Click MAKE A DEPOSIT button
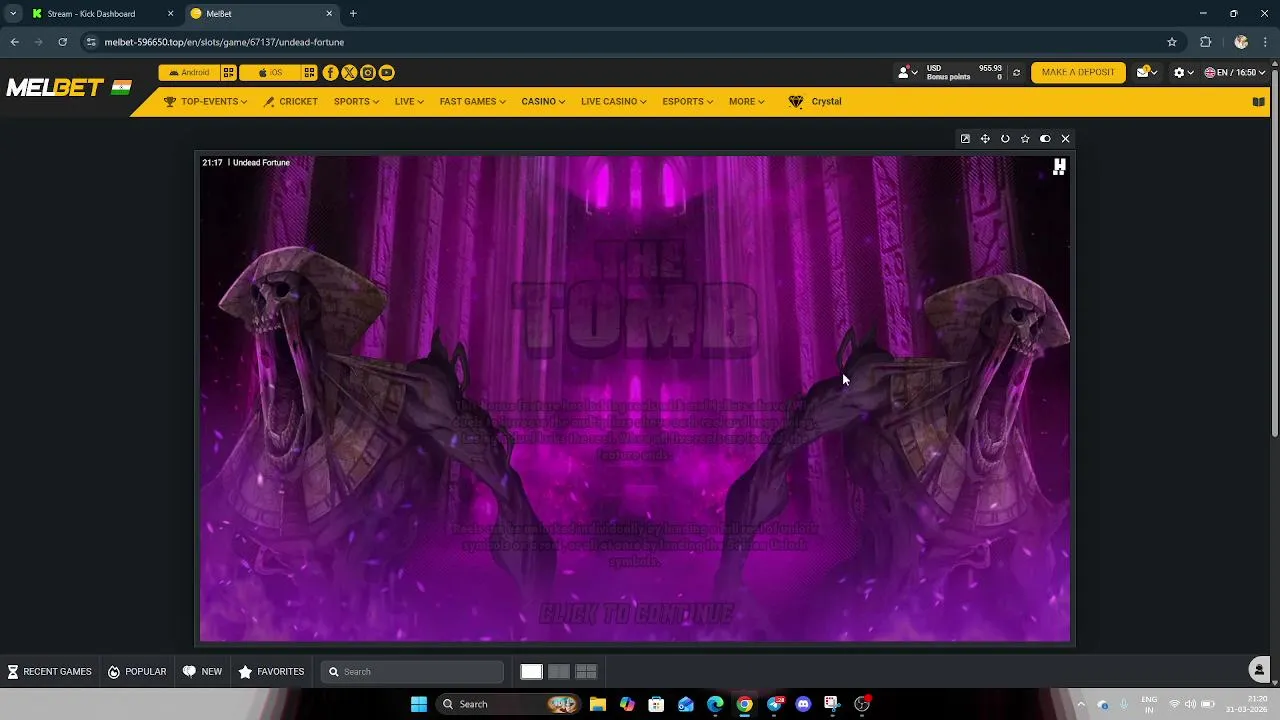The height and width of the screenshot is (720, 1280). pos(1078,72)
